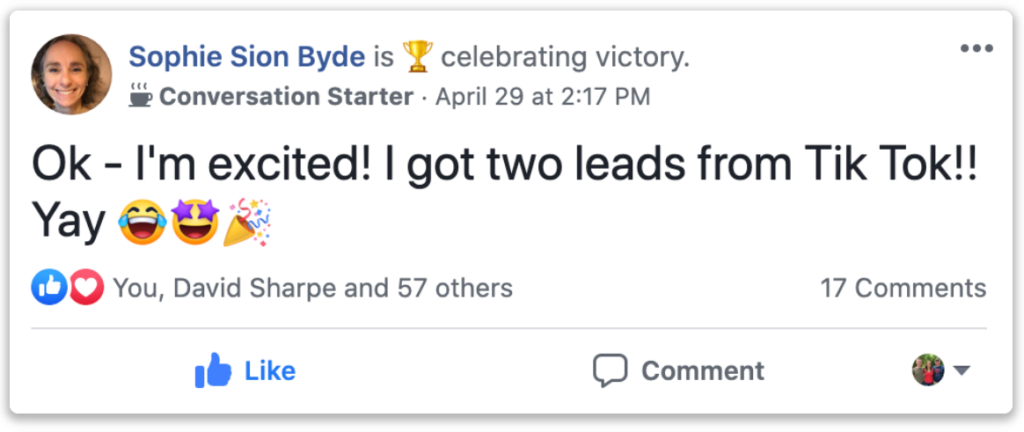Click the star-eyes emoji in post
Image resolution: width=1024 pixels, height=432 pixels.
[195, 222]
